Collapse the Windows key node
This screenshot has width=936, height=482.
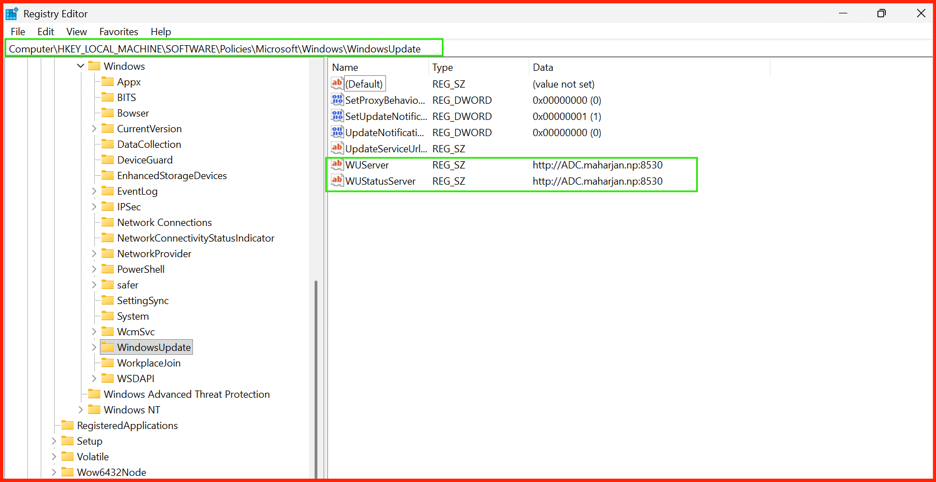point(81,66)
